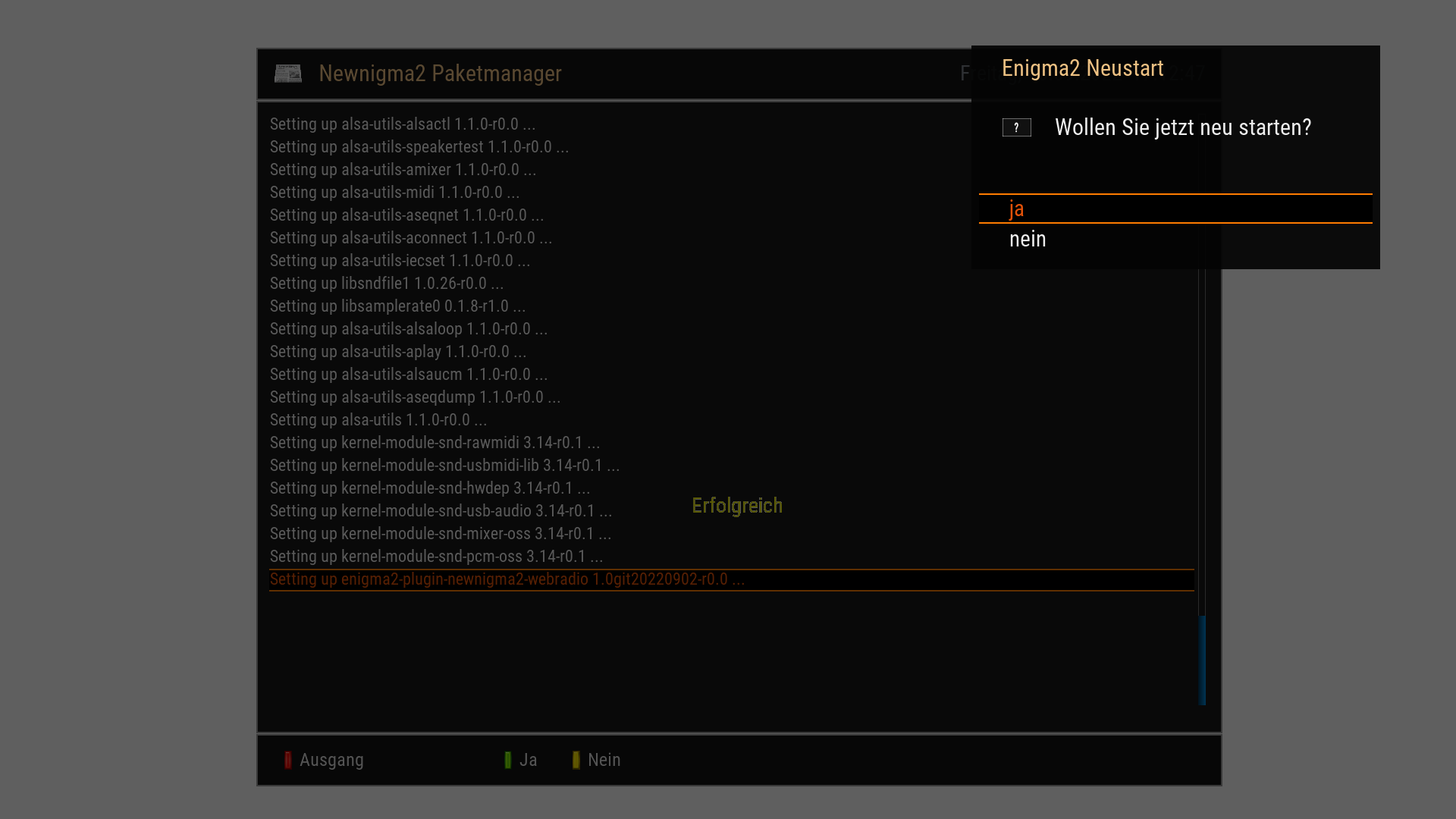Click the Newnigma2 Paketmanager header icon
Image resolution: width=1456 pixels, height=819 pixels.
pos(287,74)
